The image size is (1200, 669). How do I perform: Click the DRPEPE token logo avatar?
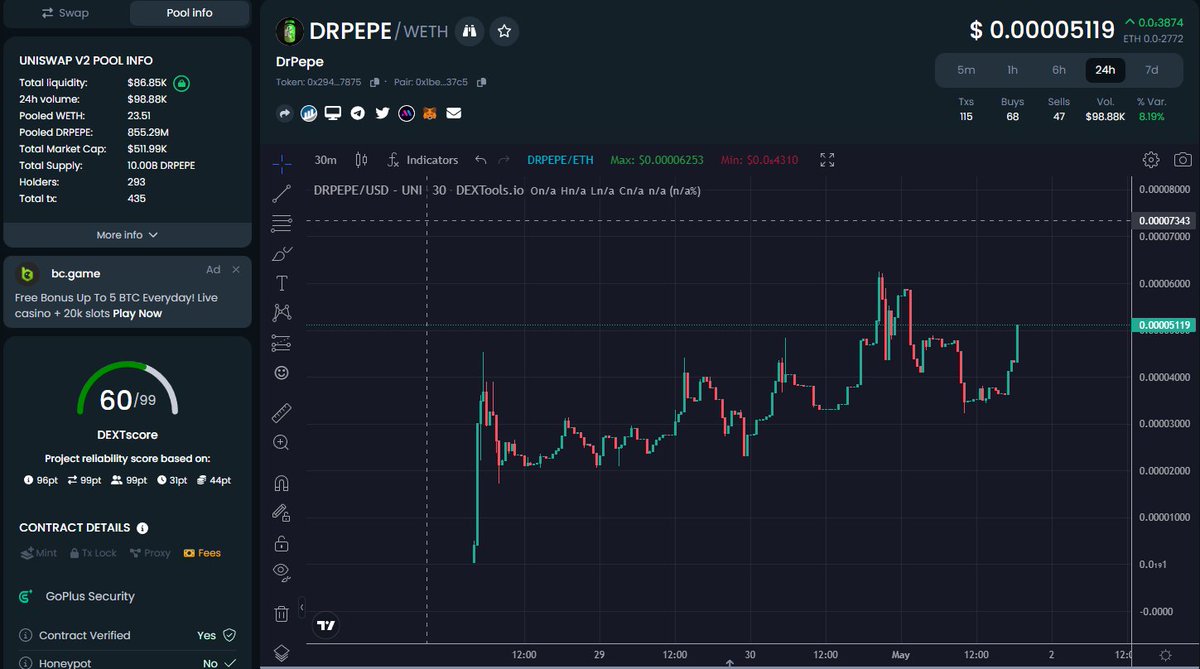[x=289, y=32]
